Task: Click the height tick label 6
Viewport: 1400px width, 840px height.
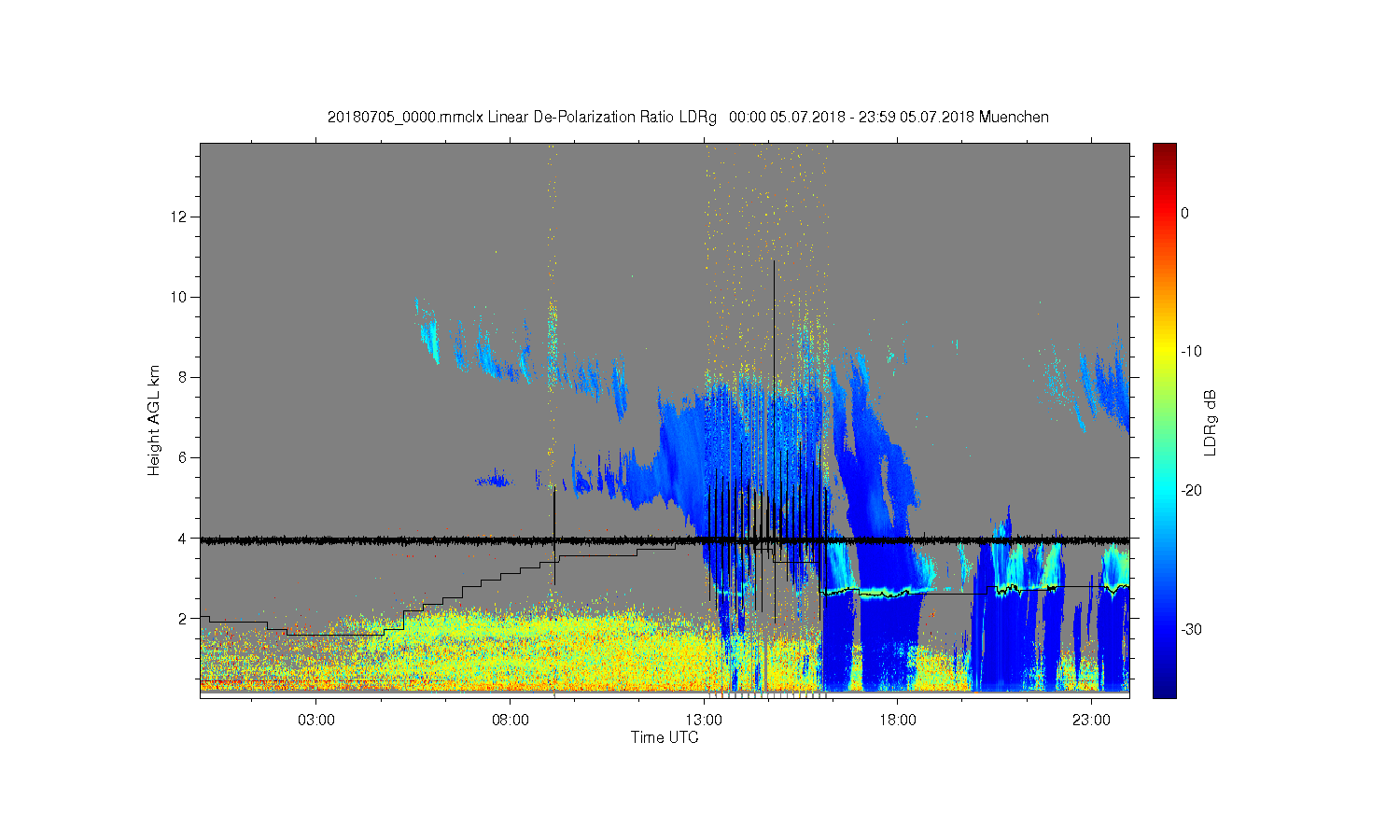Action: [183, 458]
